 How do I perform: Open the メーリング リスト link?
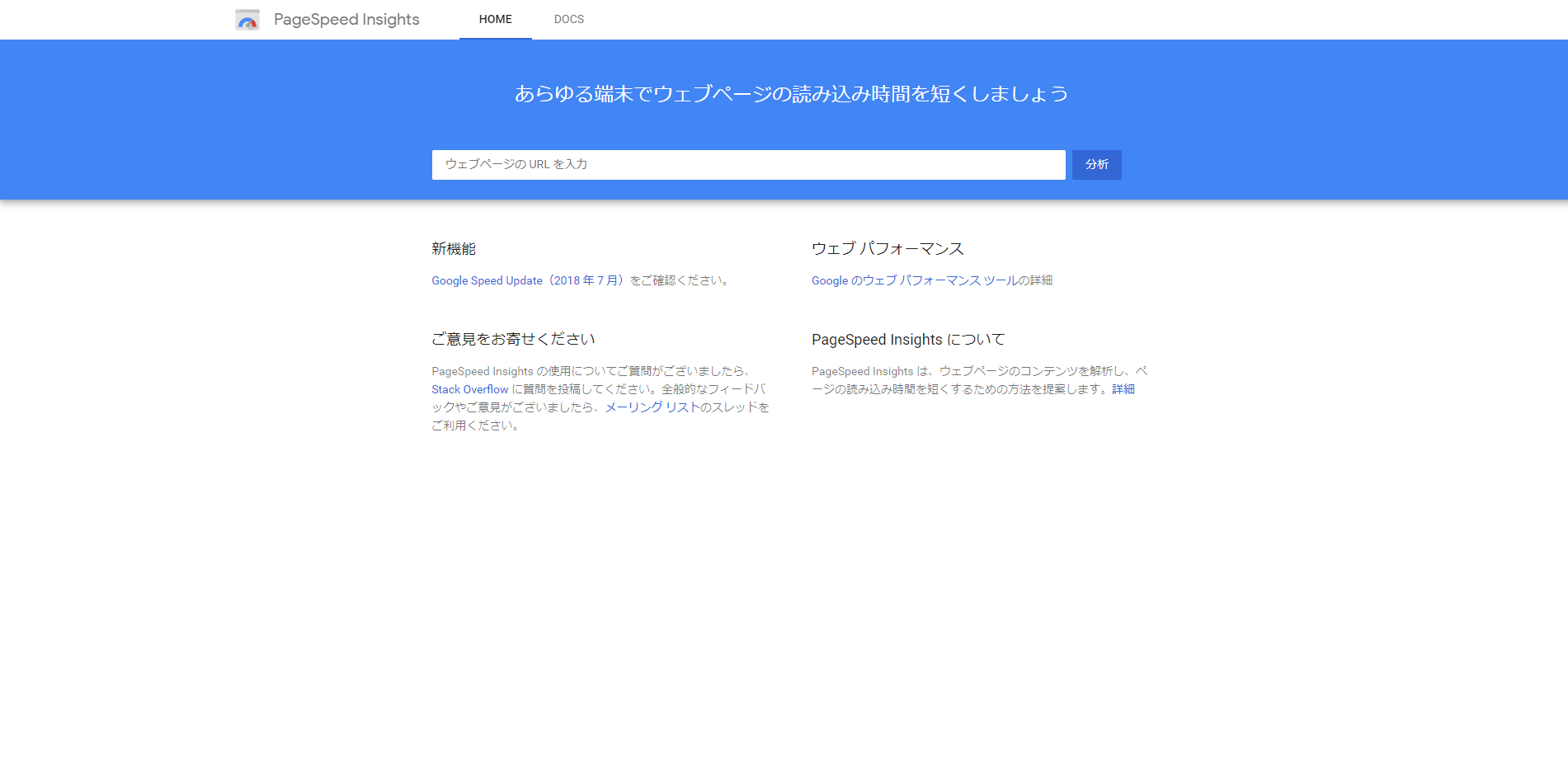[652, 408]
